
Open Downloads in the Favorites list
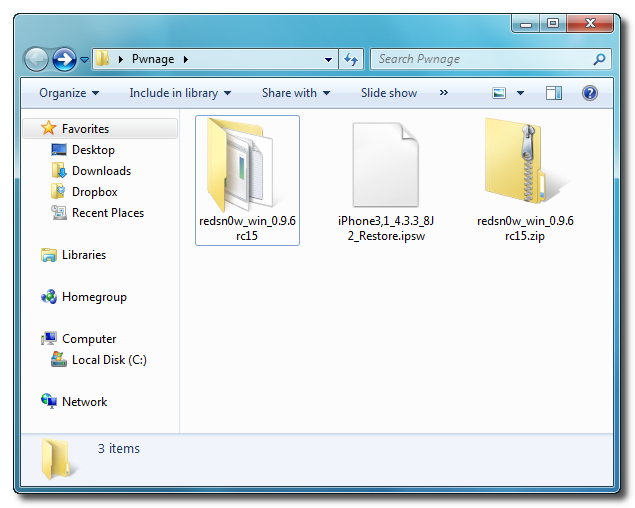click(x=101, y=171)
